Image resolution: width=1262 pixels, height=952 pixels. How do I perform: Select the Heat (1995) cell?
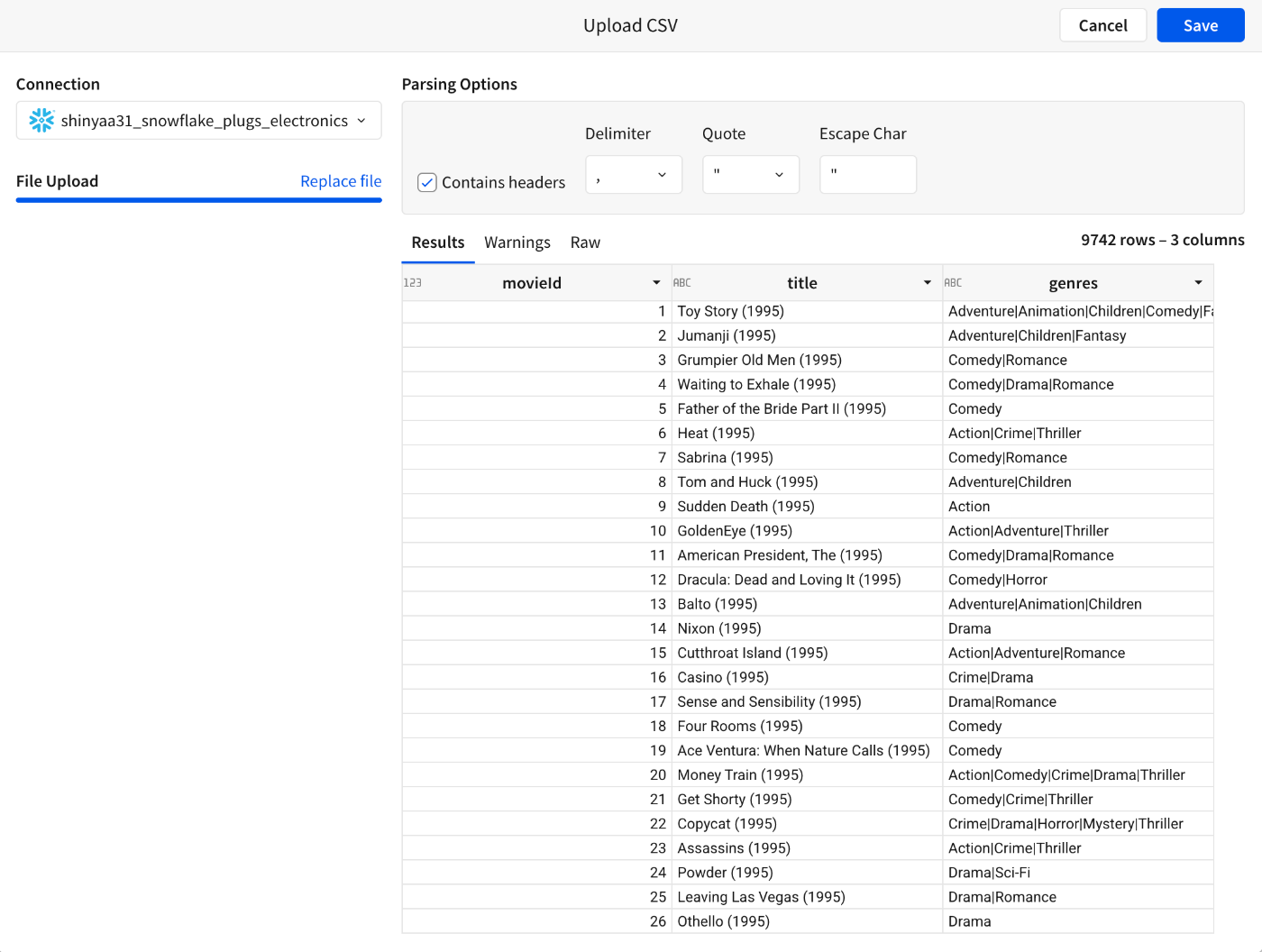point(807,433)
